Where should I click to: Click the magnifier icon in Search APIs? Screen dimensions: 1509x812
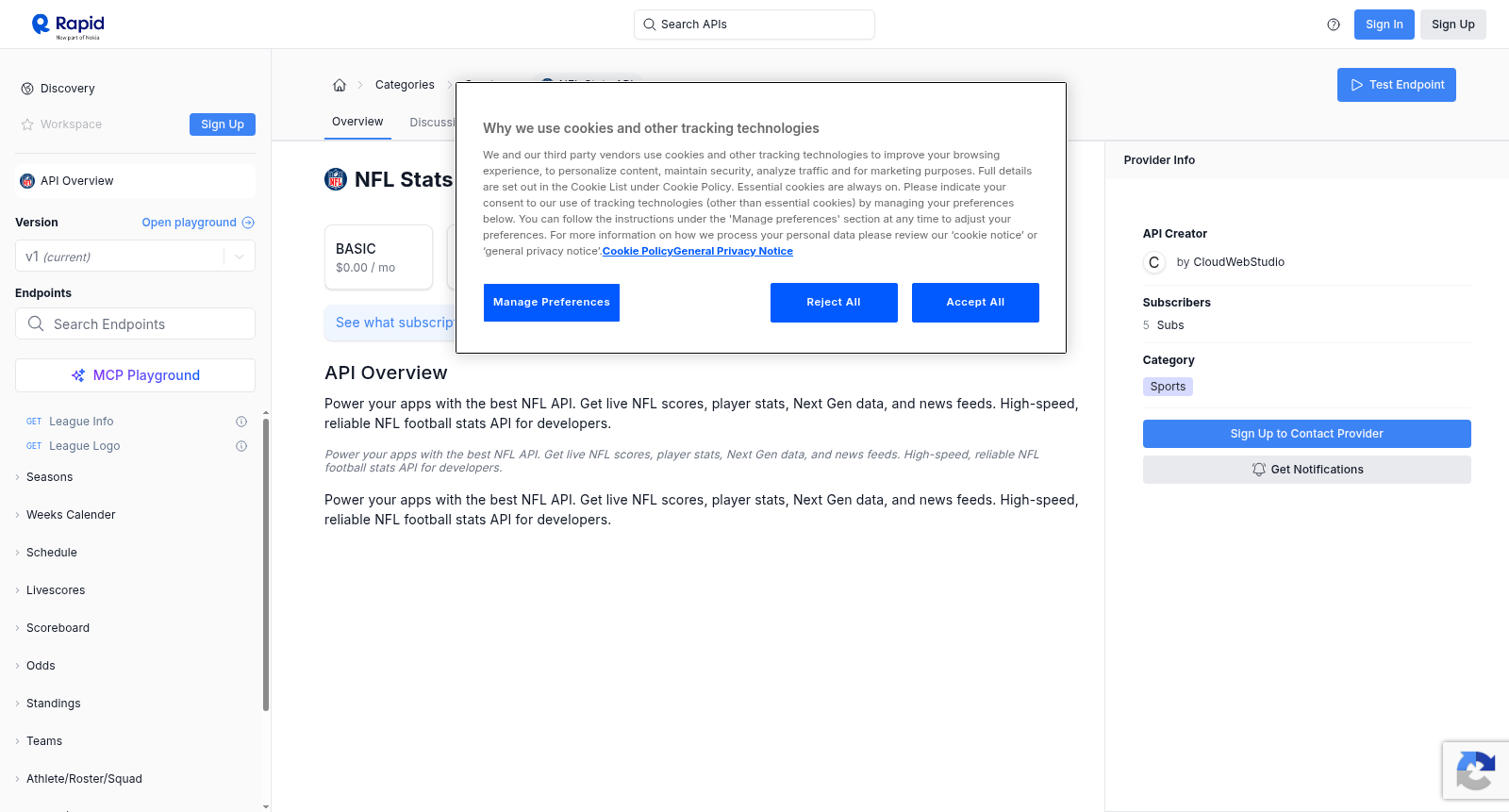650,25
